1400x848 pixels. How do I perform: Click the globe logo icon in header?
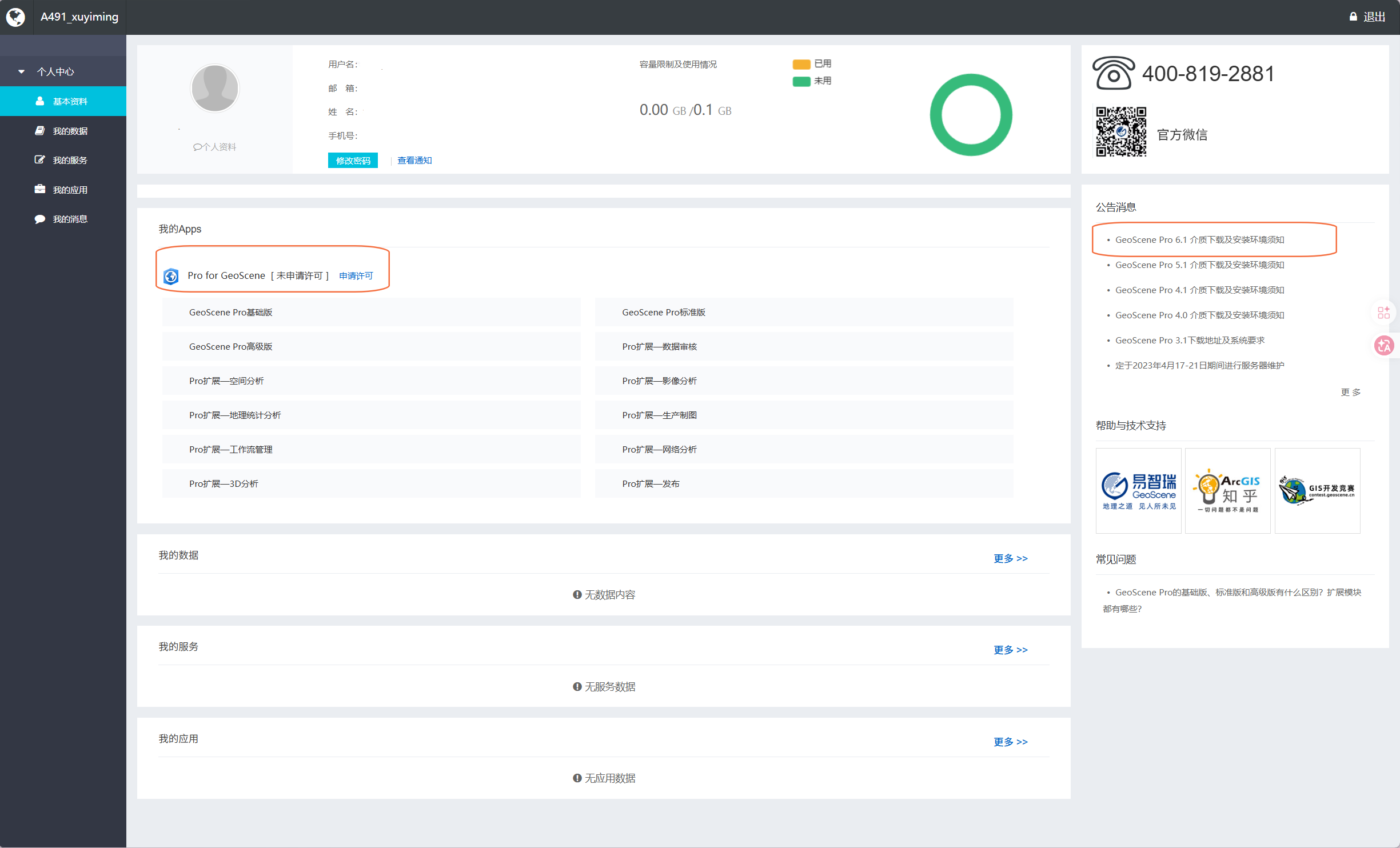click(x=16, y=17)
